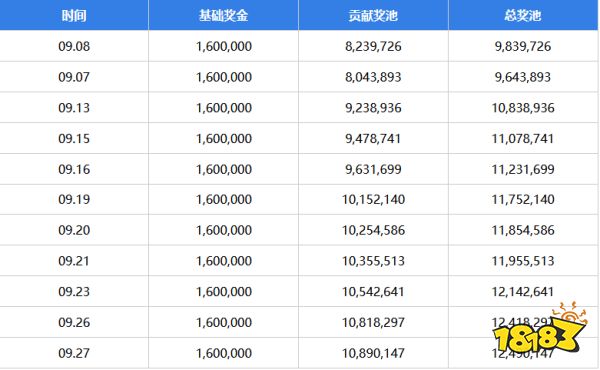The width and height of the screenshot is (600, 370).
Task: Click the total pool value 11,854,586
Action: [523, 230]
